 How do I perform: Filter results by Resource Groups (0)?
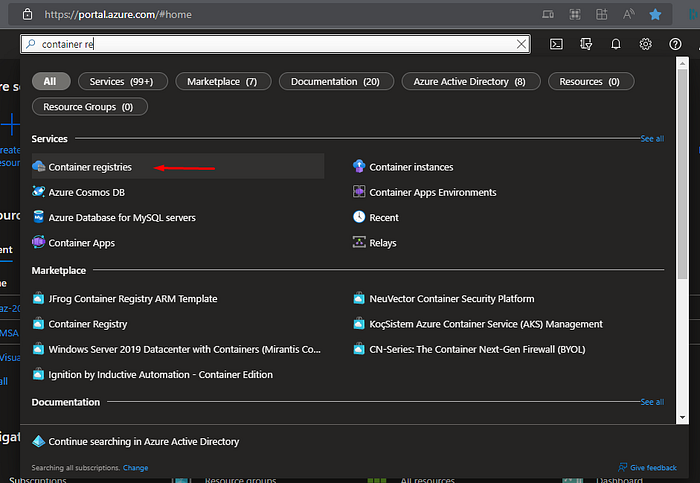(x=89, y=107)
